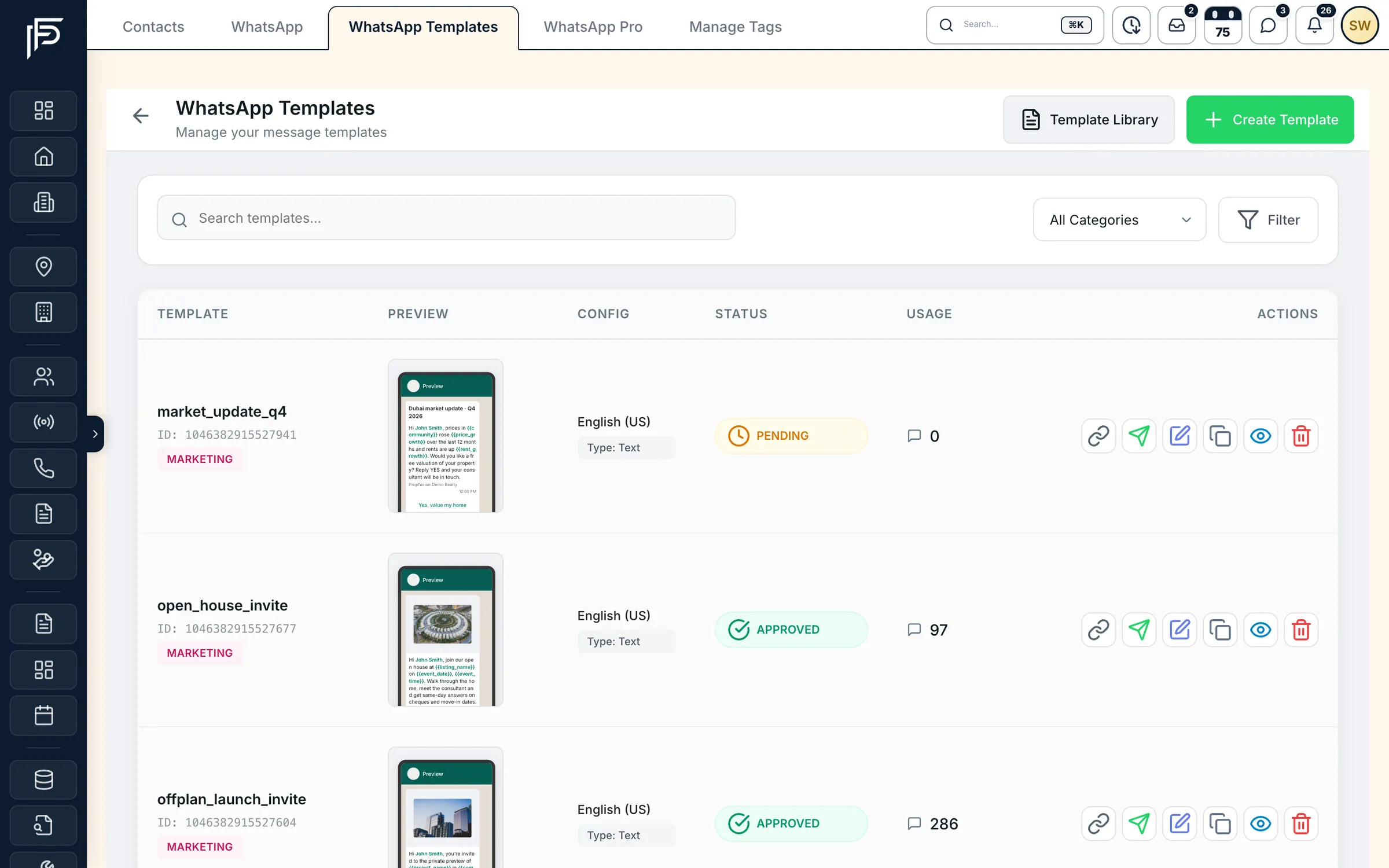This screenshot has width=1389, height=868.
Task: Preview market_update_q4 with eye icon
Action: [1261, 436]
